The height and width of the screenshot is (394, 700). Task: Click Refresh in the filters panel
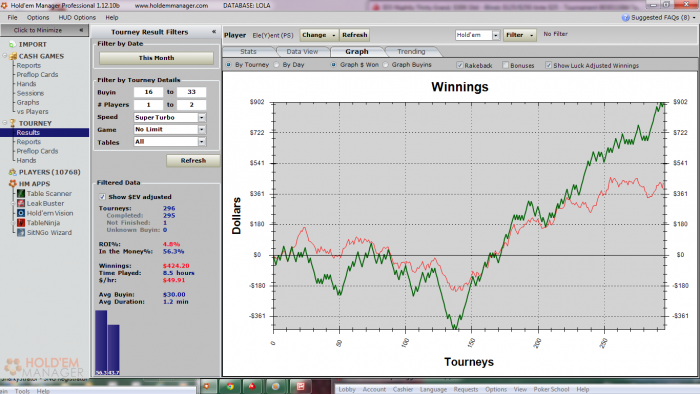point(193,161)
